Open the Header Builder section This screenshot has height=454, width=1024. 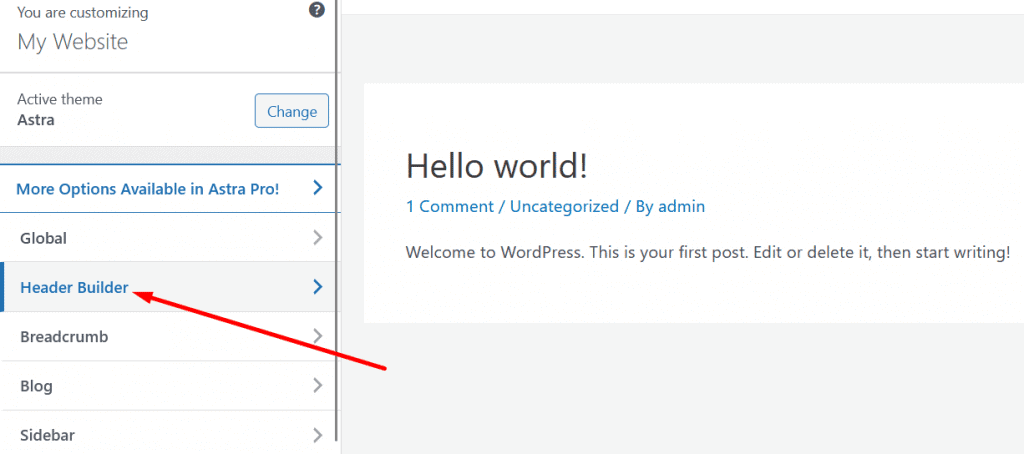(168, 287)
